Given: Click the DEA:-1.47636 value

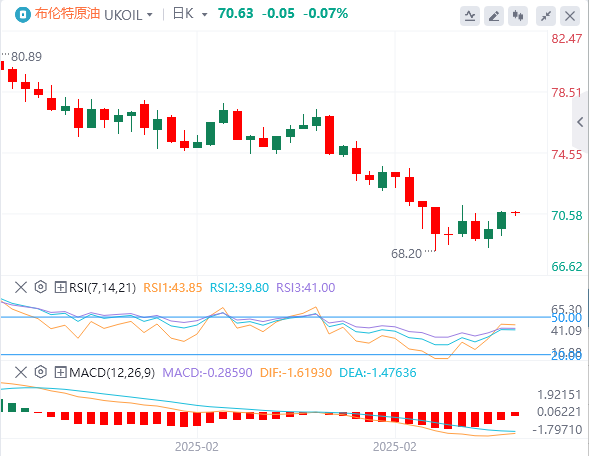Looking at the screenshot, I should point(378,373).
